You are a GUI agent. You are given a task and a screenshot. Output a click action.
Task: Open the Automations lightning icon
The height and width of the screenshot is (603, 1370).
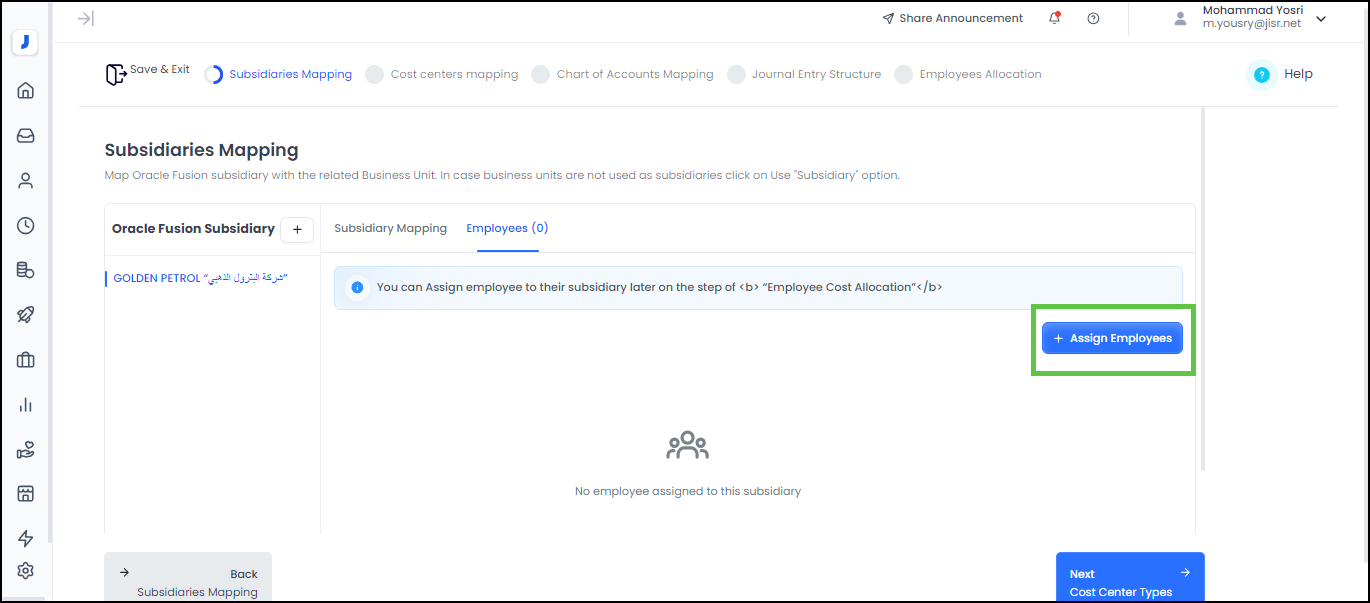pyautogui.click(x=25, y=538)
